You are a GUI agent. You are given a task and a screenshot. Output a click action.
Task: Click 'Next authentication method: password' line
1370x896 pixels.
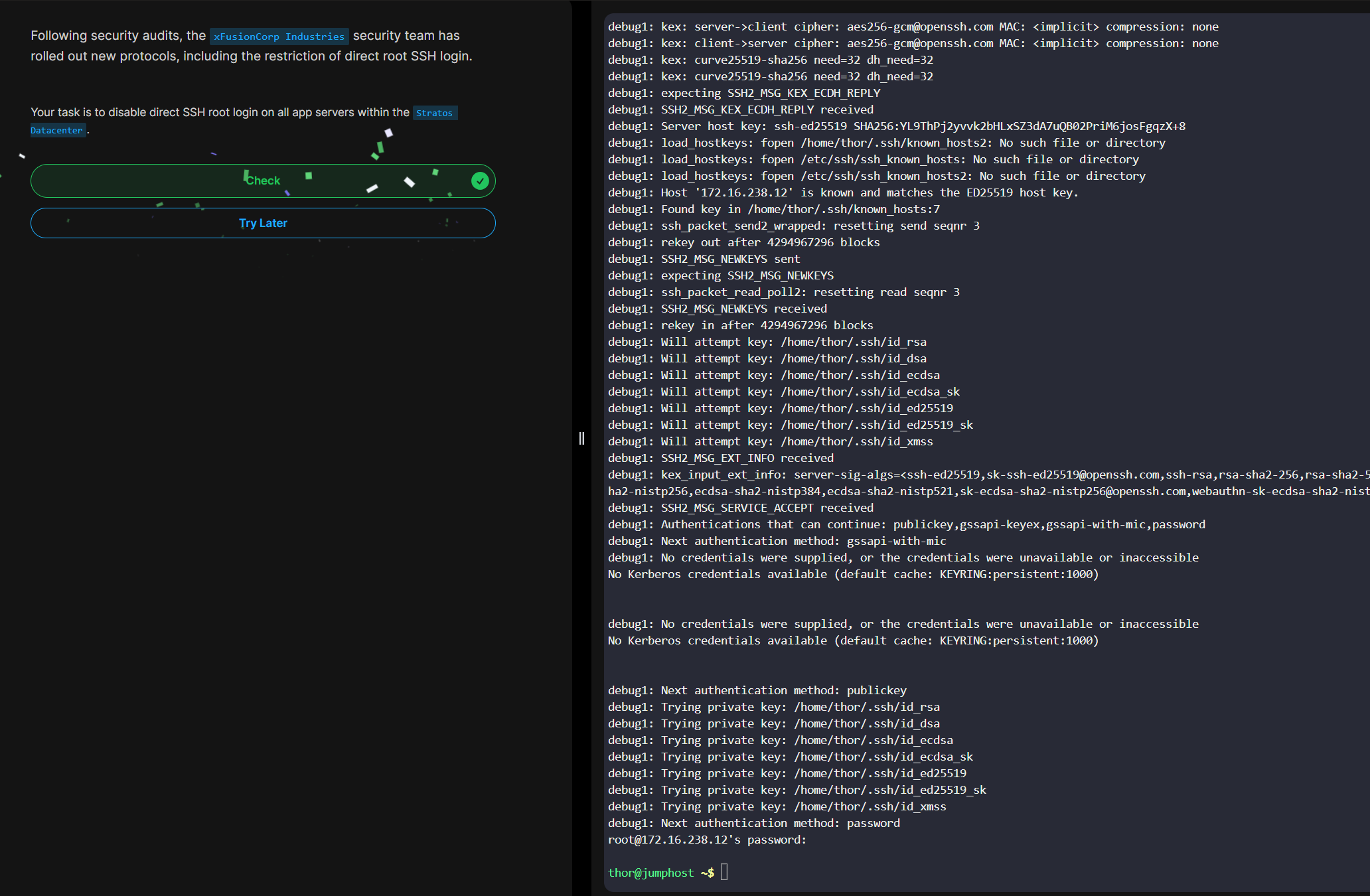click(753, 823)
